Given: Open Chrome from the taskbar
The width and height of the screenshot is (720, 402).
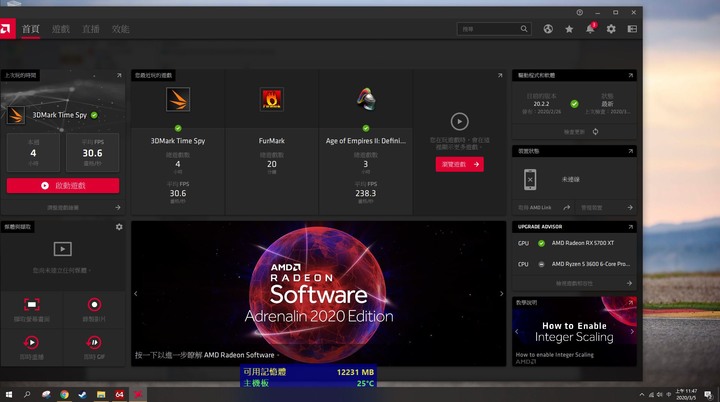Looking at the screenshot, I should tap(64, 394).
